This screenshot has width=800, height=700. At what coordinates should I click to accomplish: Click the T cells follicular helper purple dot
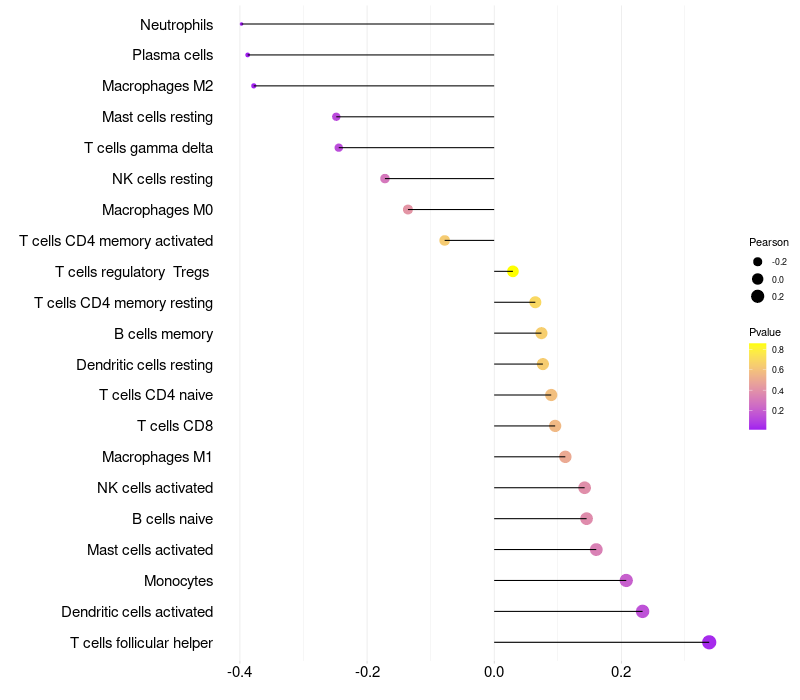(x=709, y=642)
